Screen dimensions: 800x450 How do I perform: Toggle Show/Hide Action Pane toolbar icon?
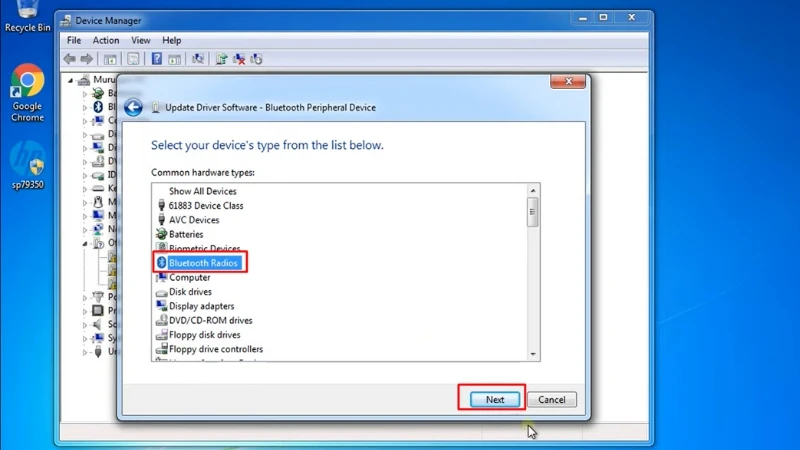[174, 59]
